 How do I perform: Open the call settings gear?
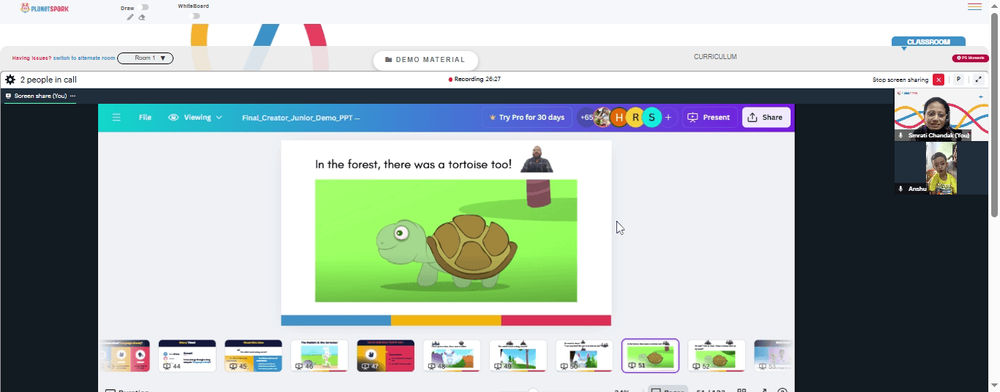[x=10, y=80]
